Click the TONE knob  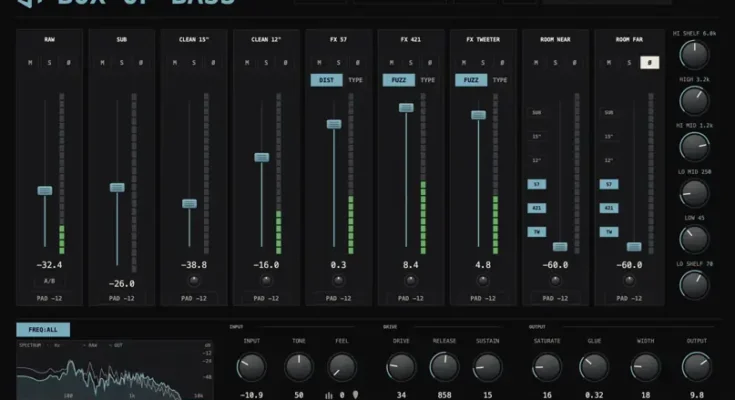[299, 367]
